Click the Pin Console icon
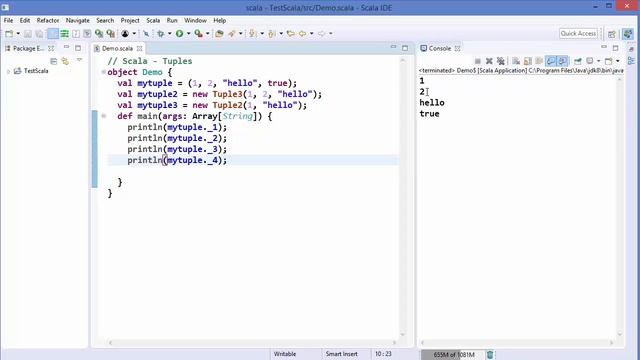 click(578, 61)
